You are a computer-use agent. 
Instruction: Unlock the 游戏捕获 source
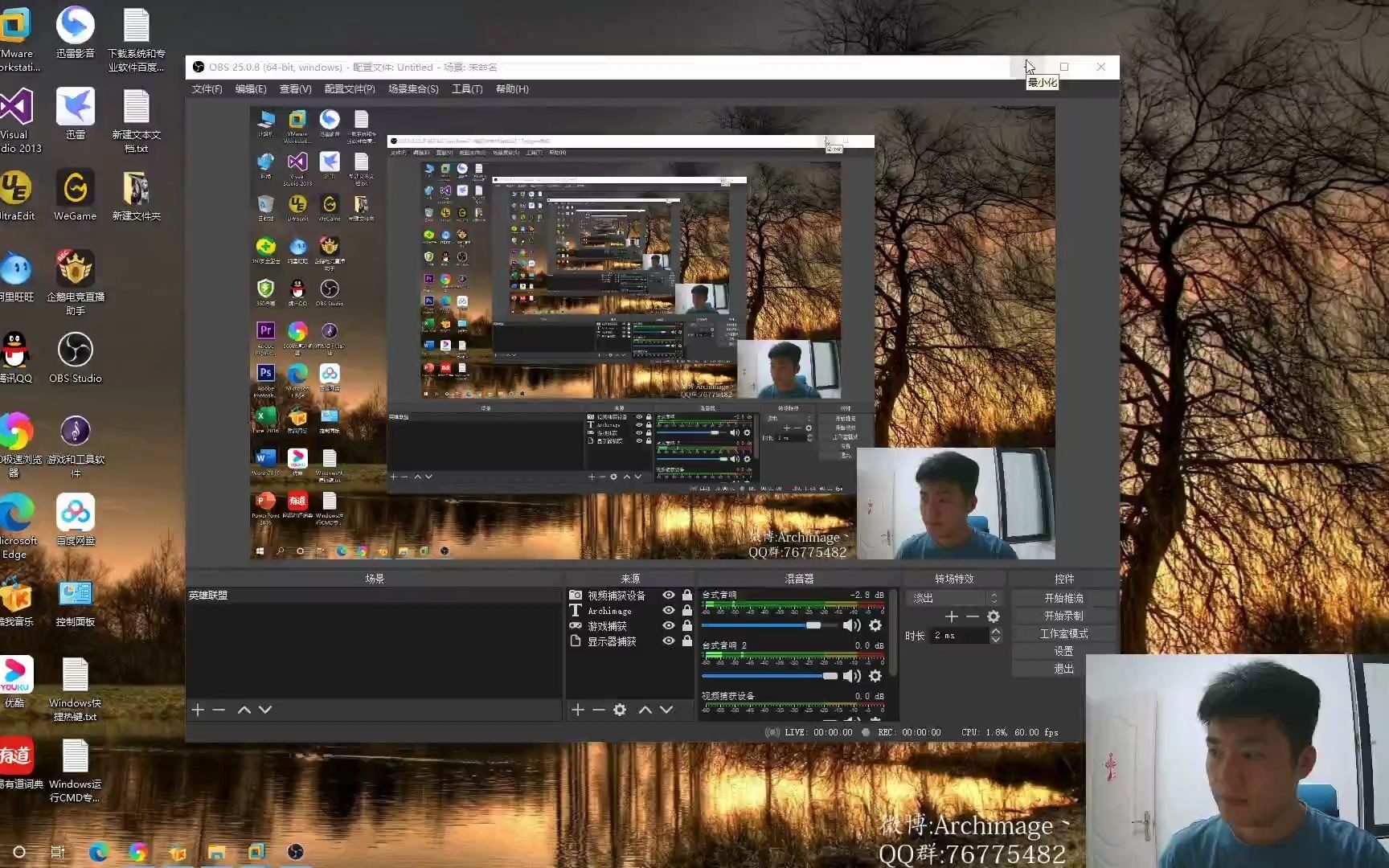tap(687, 626)
